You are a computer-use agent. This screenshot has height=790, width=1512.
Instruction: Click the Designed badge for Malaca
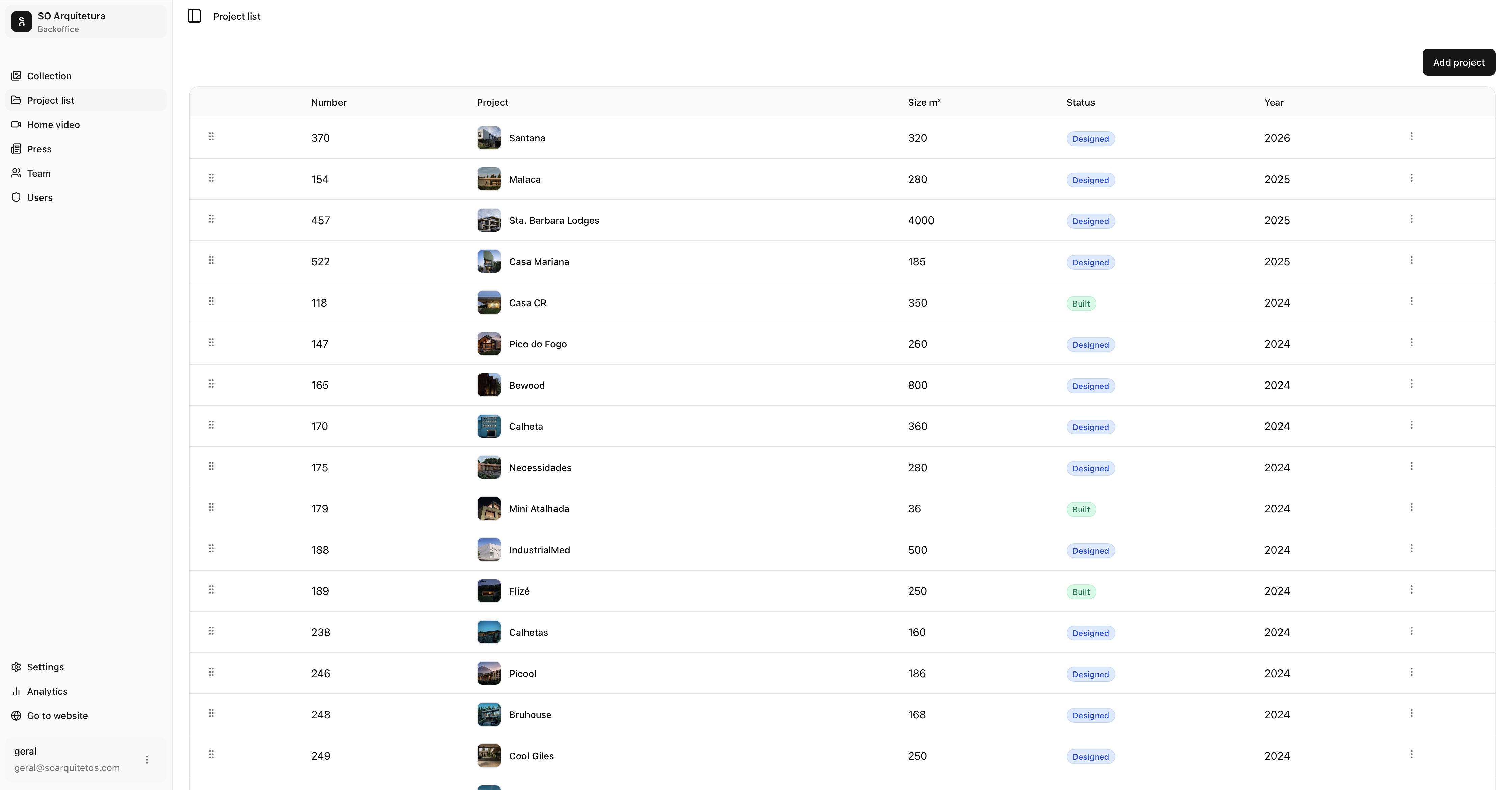tap(1090, 180)
